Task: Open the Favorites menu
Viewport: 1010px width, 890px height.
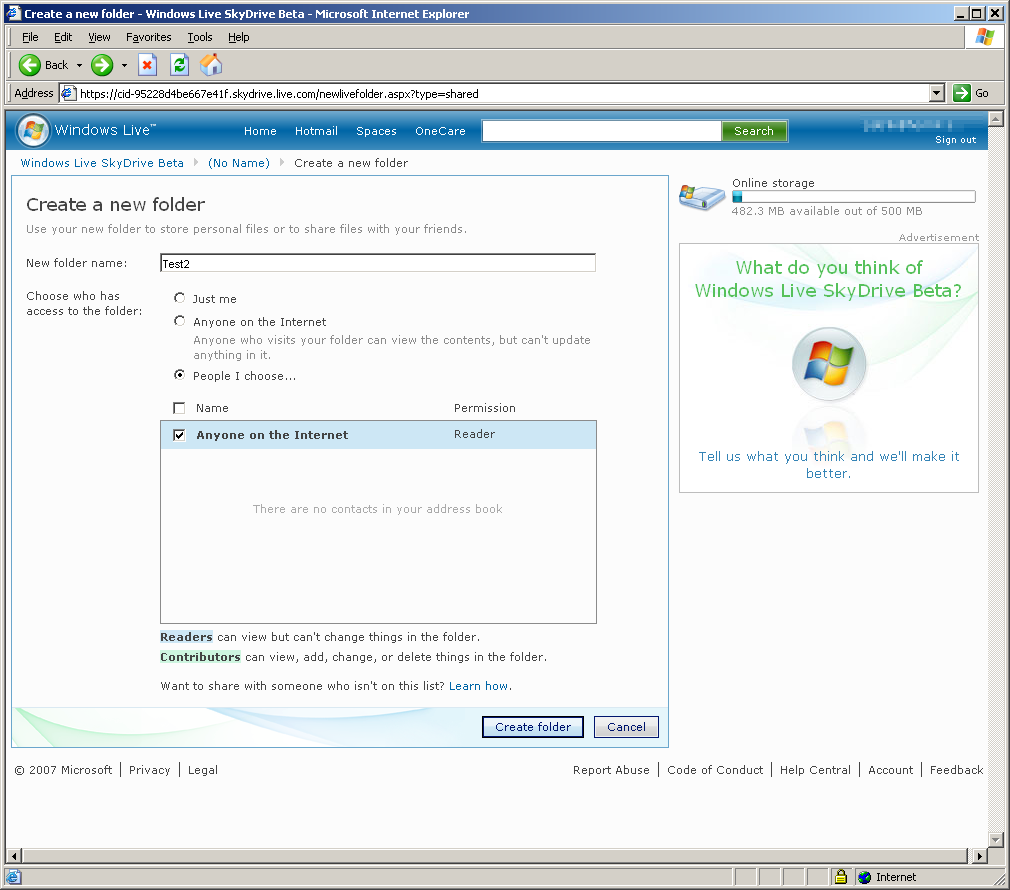Action: (149, 37)
